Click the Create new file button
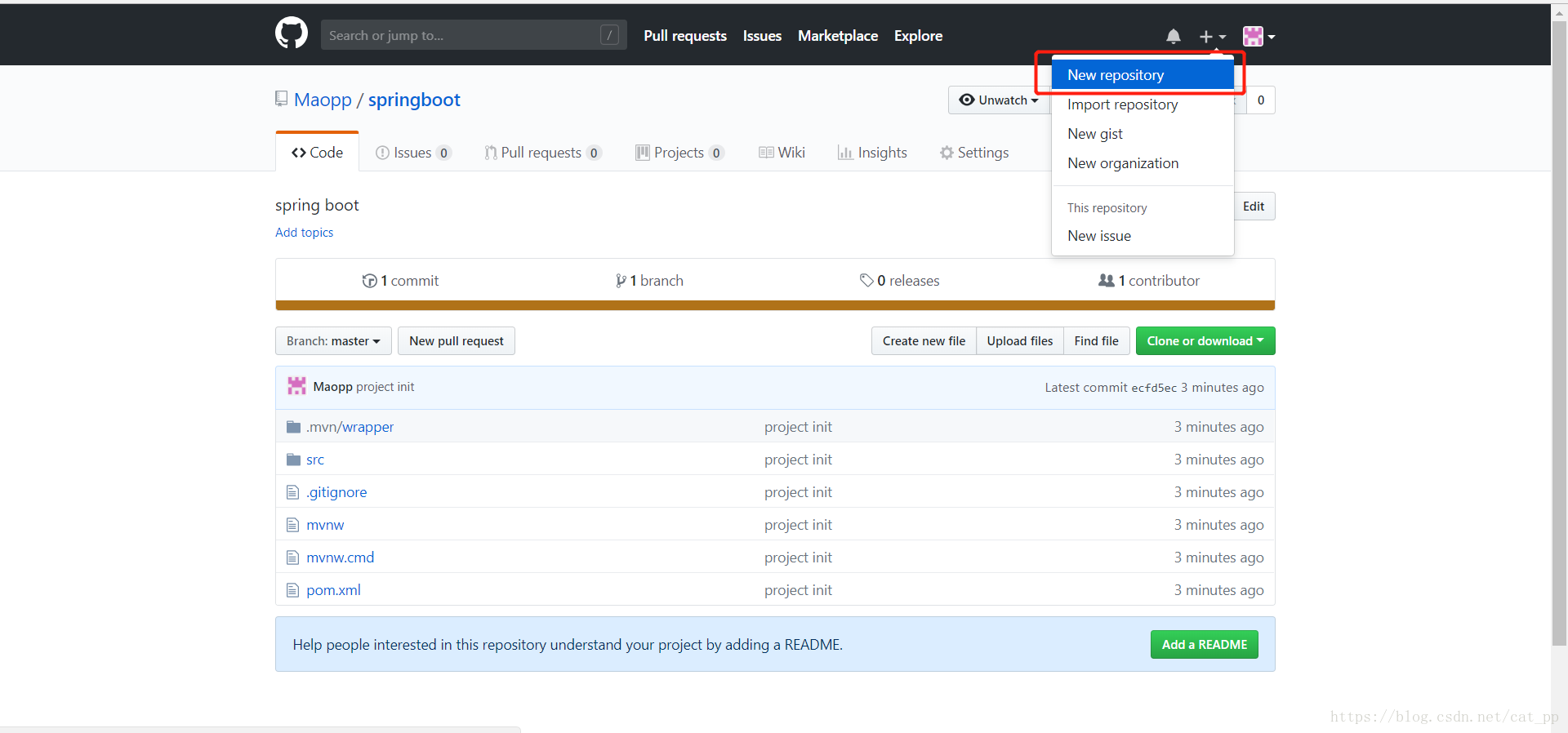The image size is (1568, 733). (x=924, y=341)
